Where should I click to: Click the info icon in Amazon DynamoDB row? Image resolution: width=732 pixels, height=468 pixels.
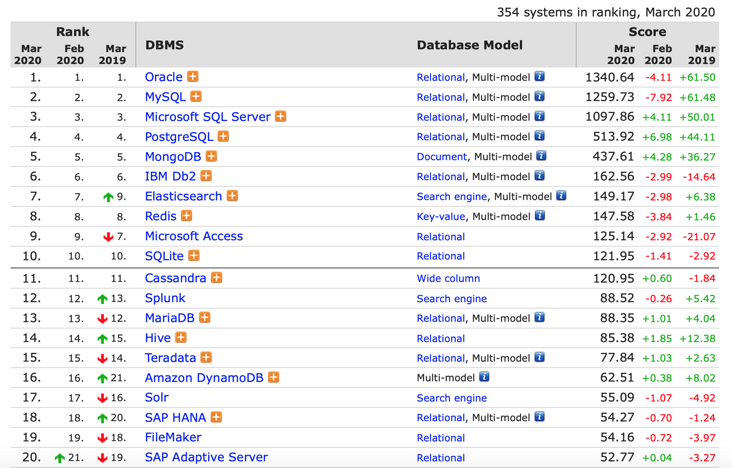tap(485, 377)
